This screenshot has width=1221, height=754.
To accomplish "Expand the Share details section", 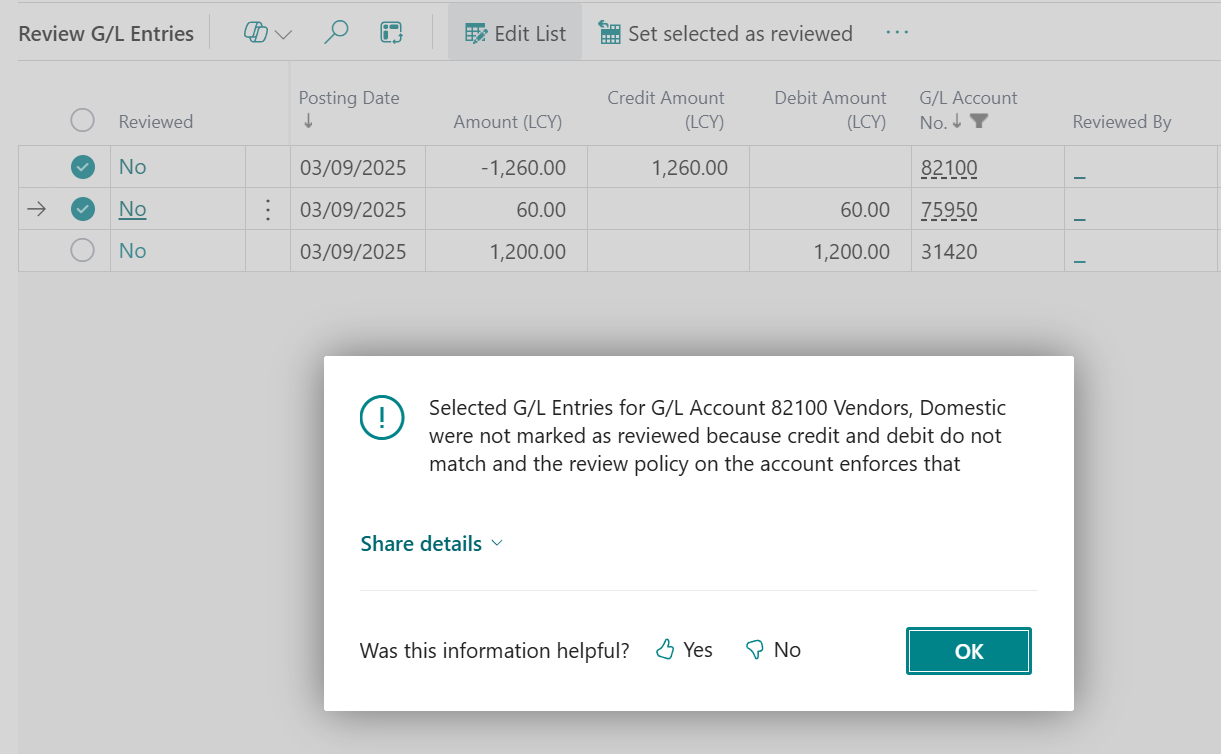I will click(430, 543).
